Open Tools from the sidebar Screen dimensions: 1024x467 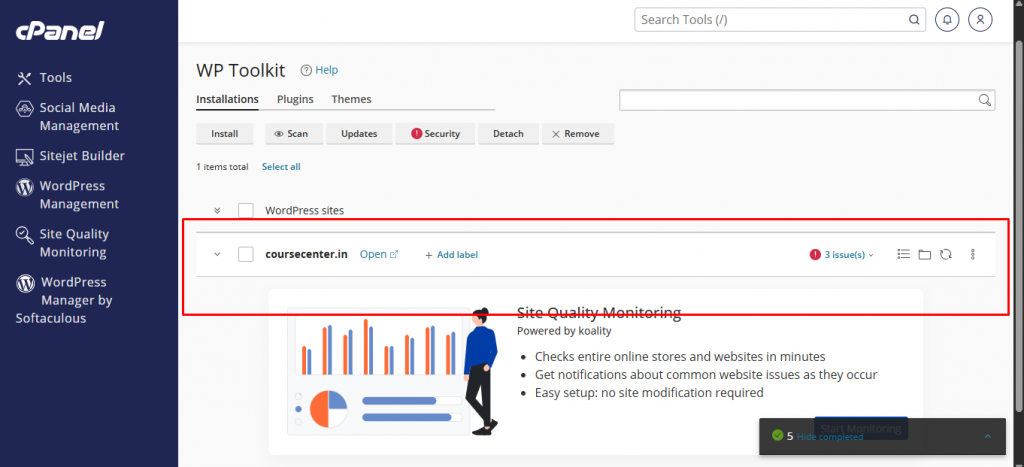pos(44,78)
